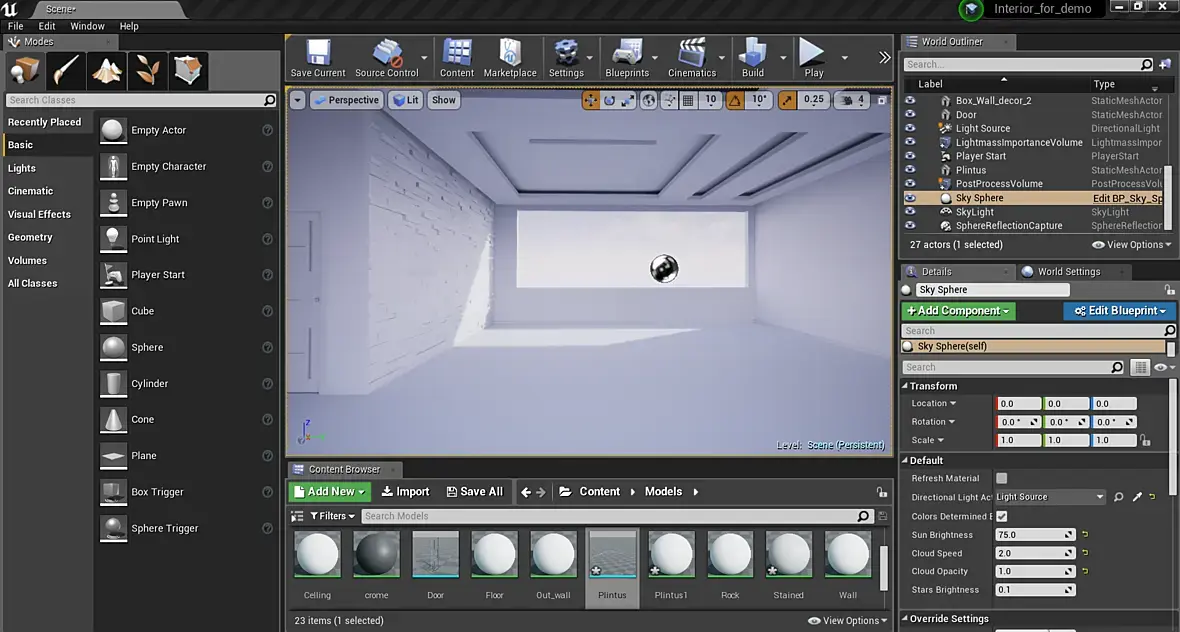Open the File menu
1180x632 pixels.
[x=16, y=26]
